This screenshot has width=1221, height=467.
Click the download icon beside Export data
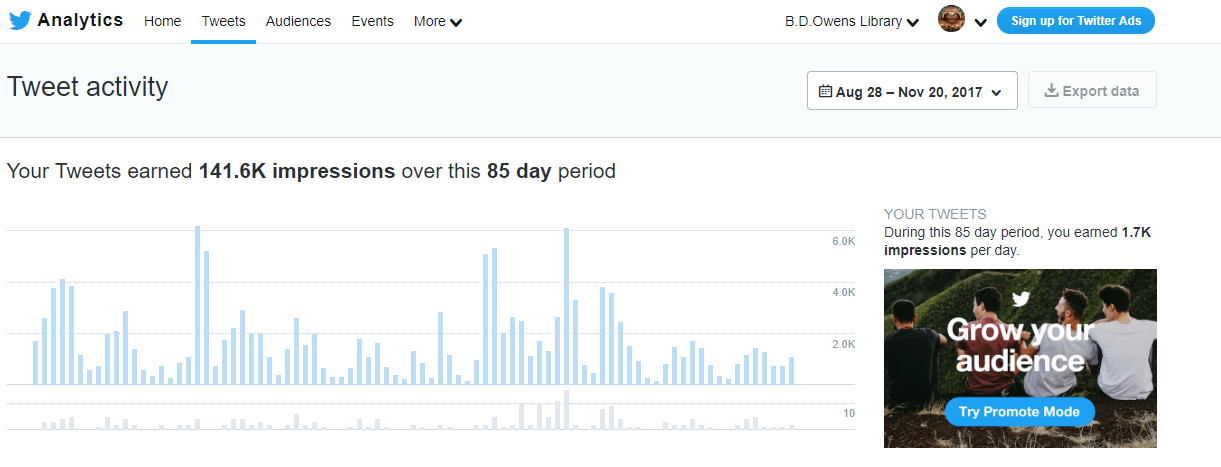[1051, 91]
